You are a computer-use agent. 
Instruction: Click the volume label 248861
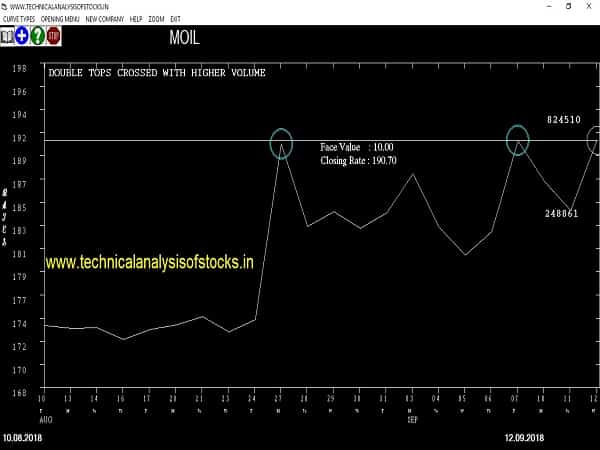tap(562, 213)
